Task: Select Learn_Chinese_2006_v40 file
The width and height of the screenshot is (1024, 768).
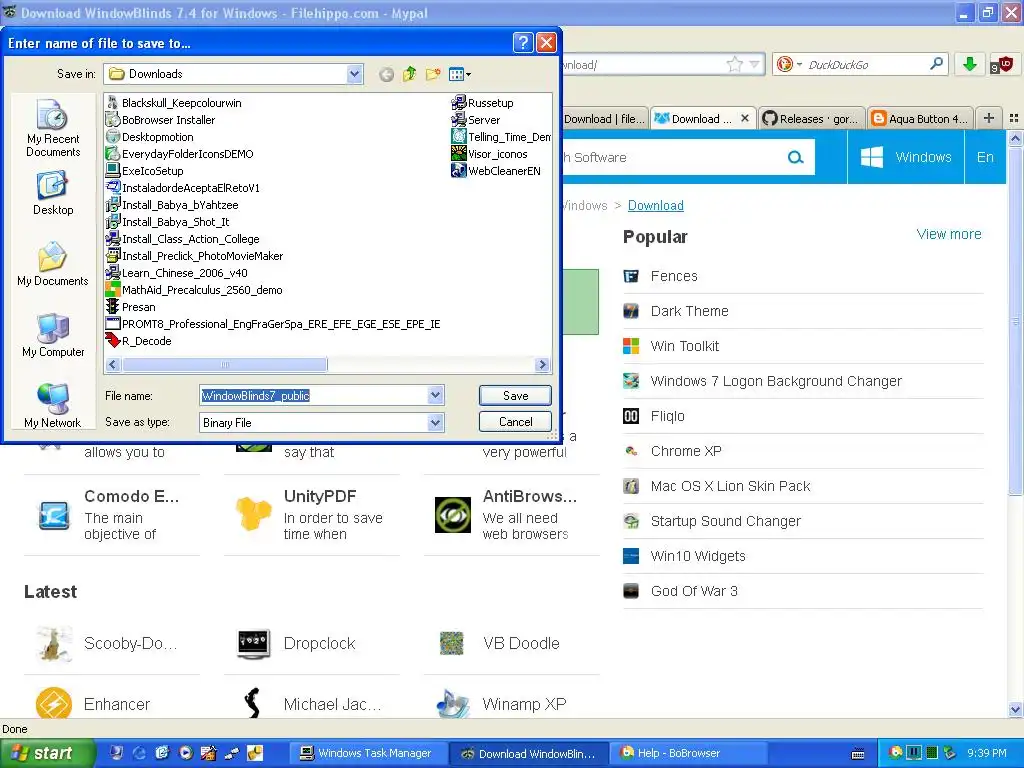Action: click(x=177, y=273)
